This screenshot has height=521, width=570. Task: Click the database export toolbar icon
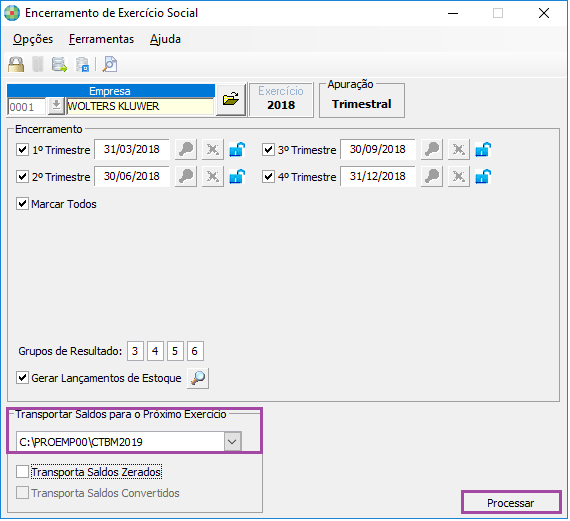[x=59, y=64]
